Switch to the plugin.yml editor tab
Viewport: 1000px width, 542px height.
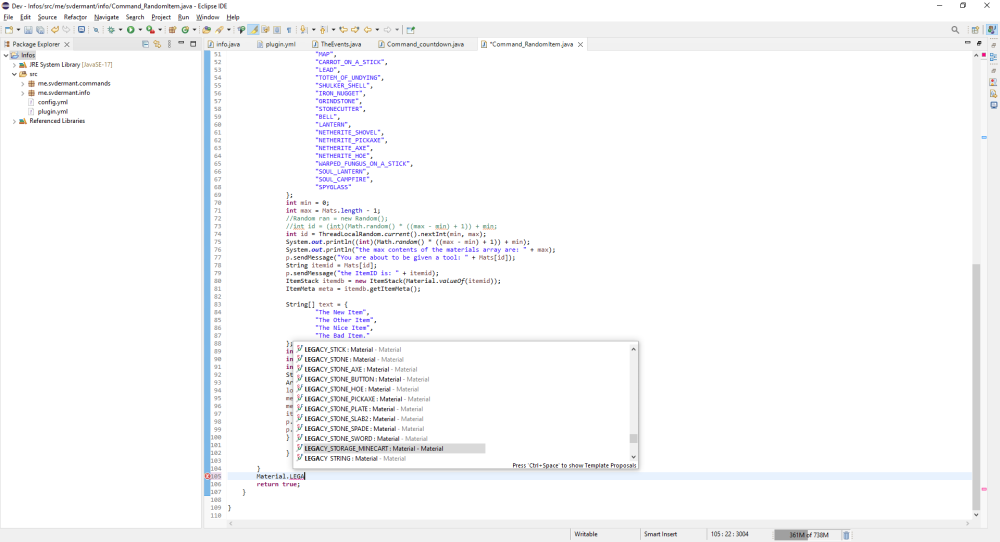[x=276, y=44]
